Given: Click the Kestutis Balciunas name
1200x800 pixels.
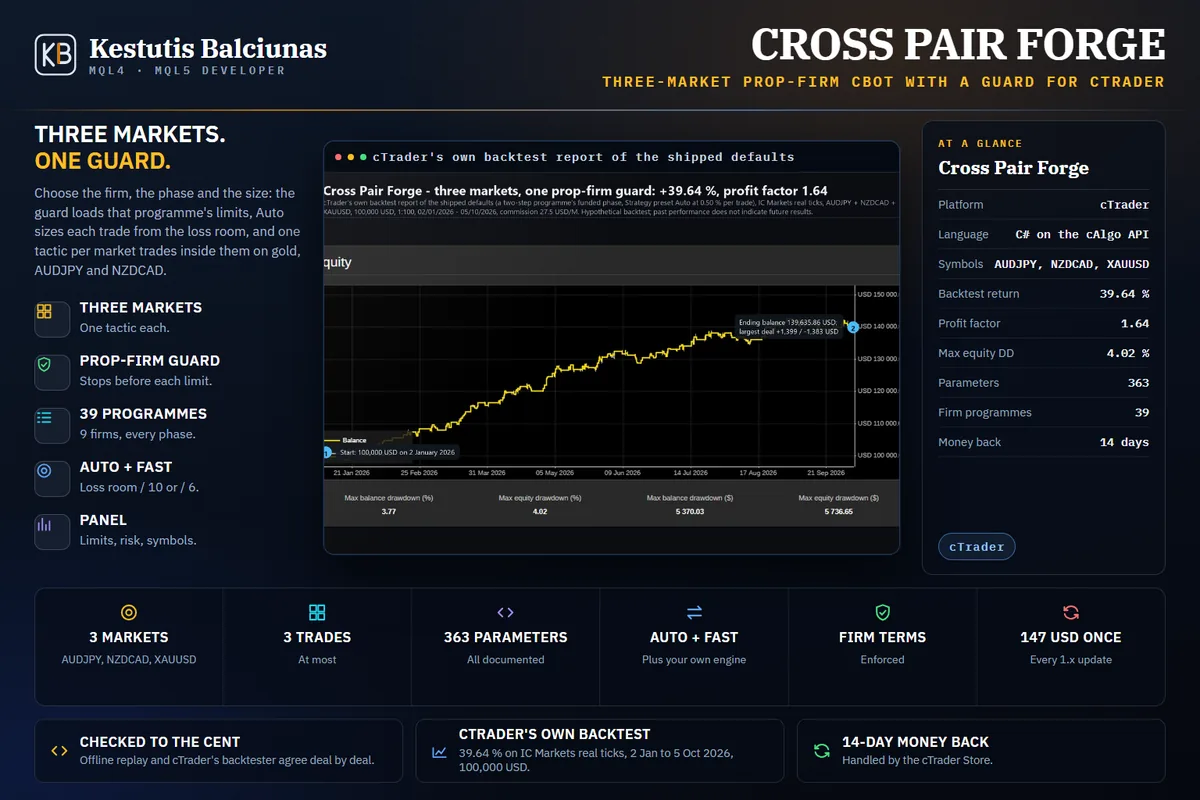Looking at the screenshot, I should pos(208,48).
